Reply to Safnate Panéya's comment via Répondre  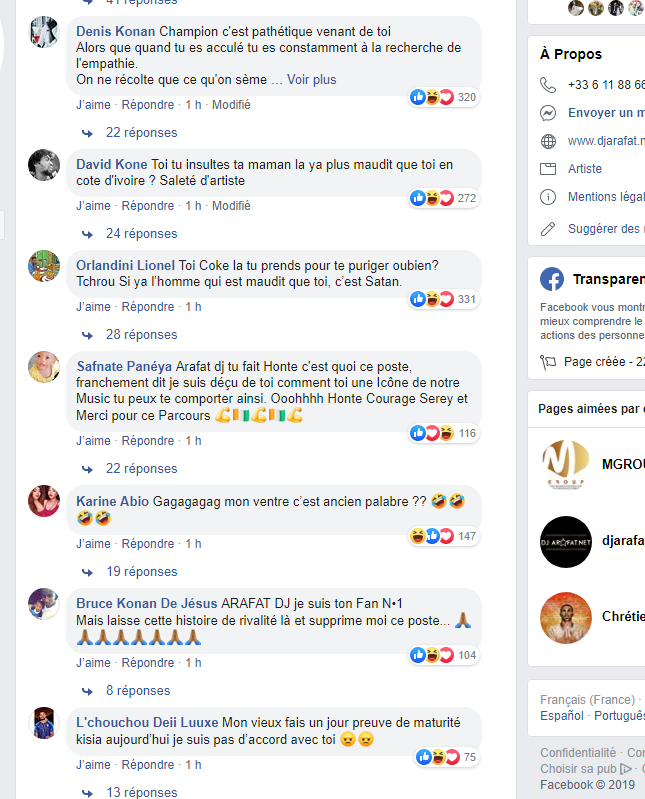[x=148, y=440]
